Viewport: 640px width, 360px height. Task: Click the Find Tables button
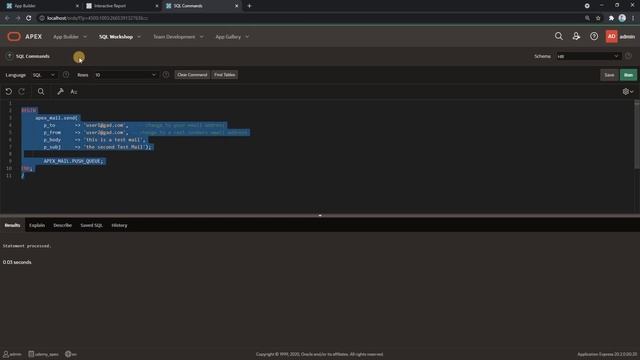(x=224, y=75)
